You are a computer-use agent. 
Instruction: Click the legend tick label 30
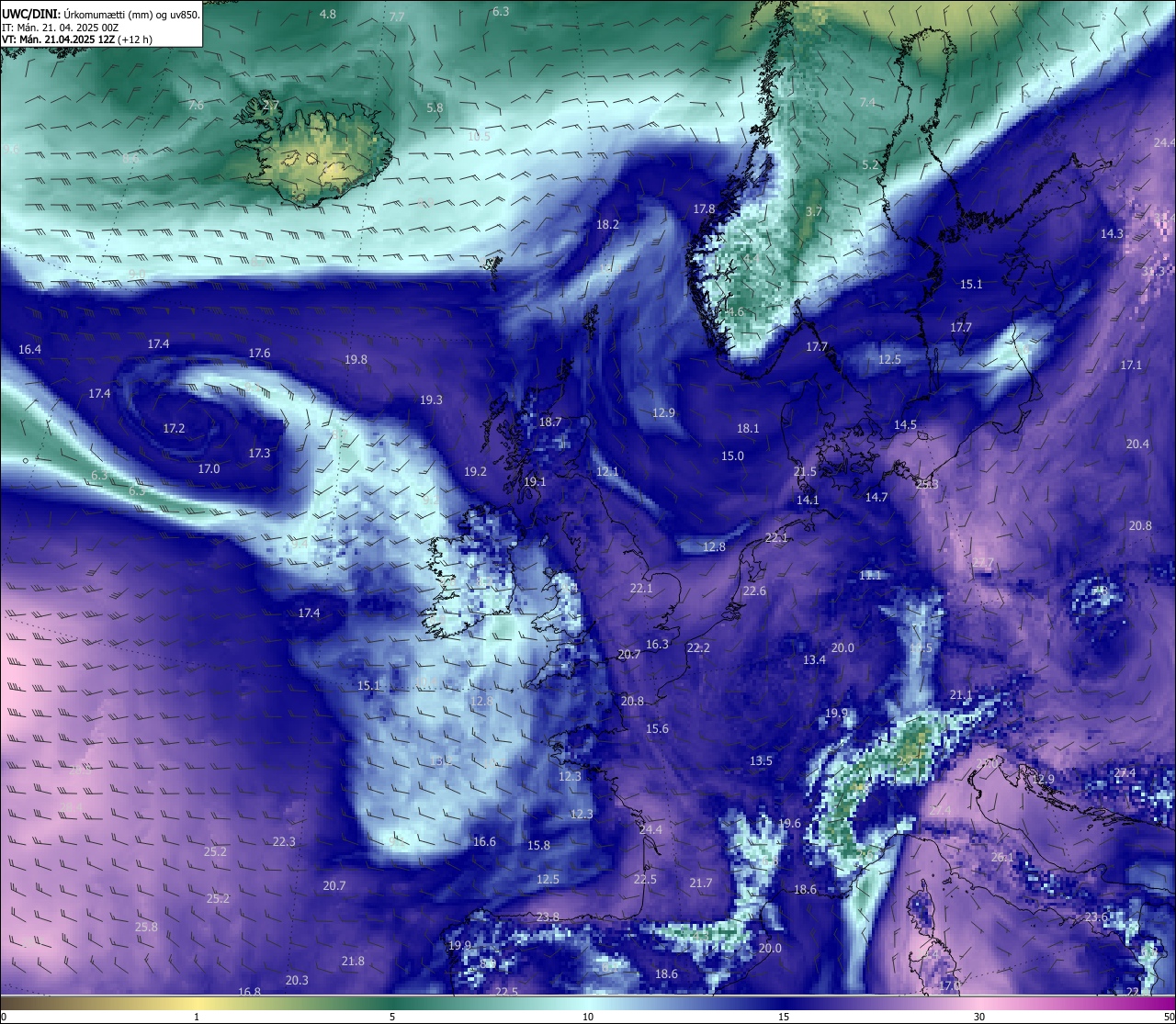coord(979,1017)
